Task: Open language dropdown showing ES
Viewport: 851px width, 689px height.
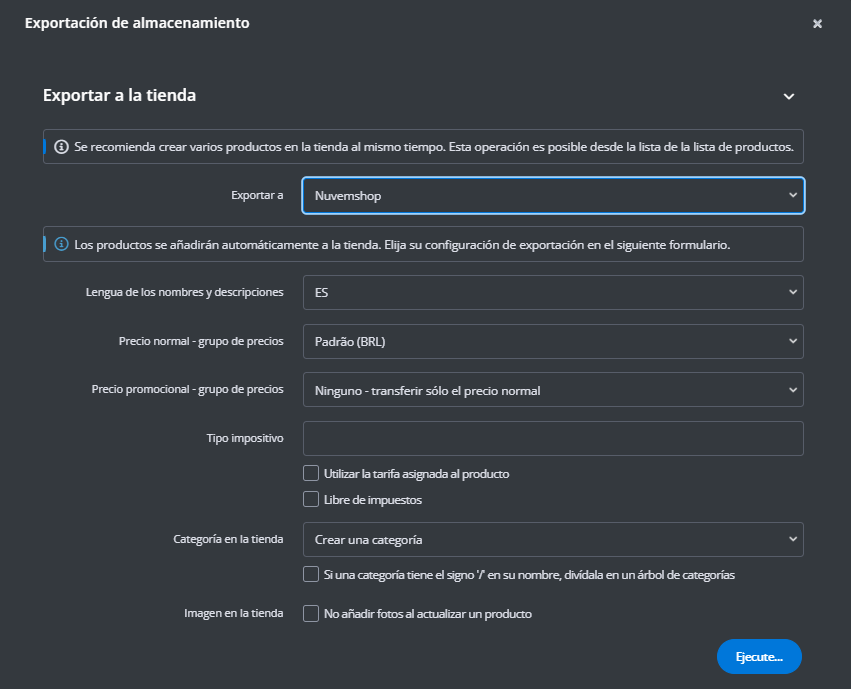Action: click(x=553, y=292)
